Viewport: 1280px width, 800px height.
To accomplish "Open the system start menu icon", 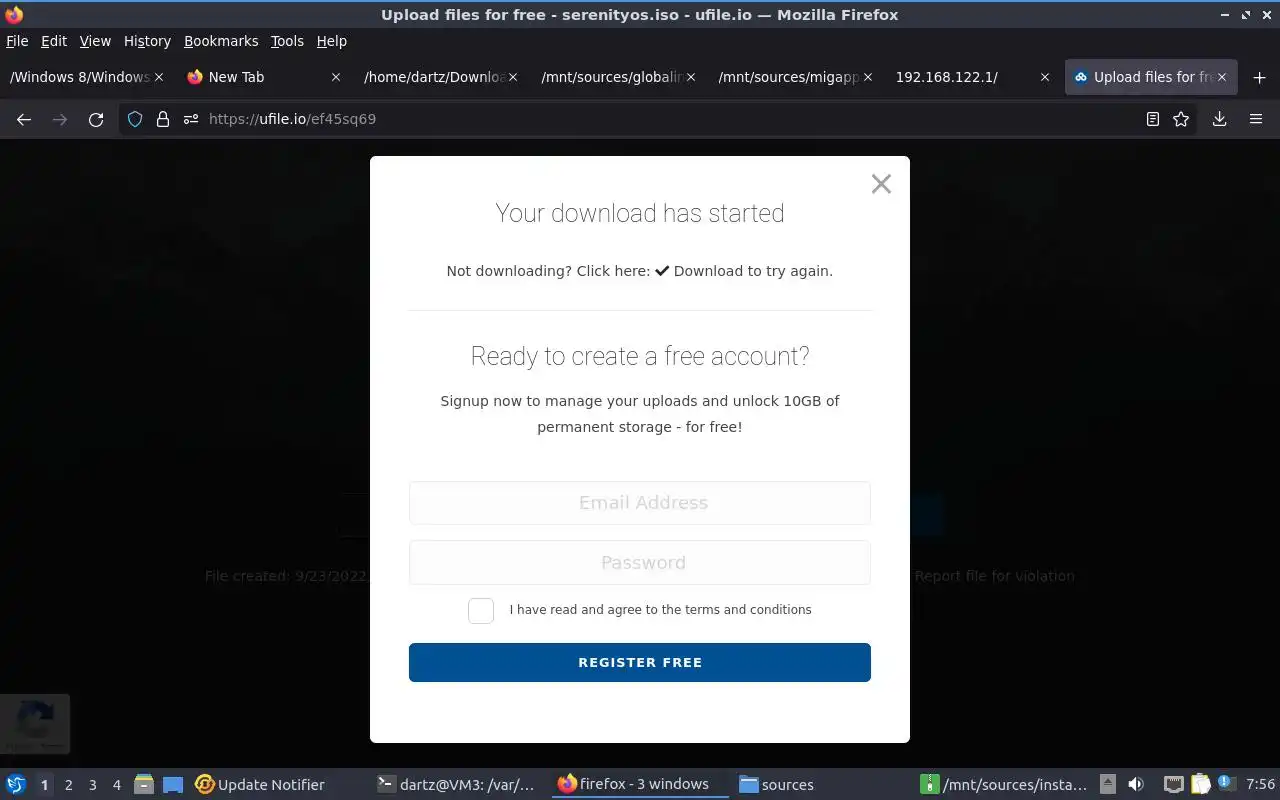I will click(16, 785).
